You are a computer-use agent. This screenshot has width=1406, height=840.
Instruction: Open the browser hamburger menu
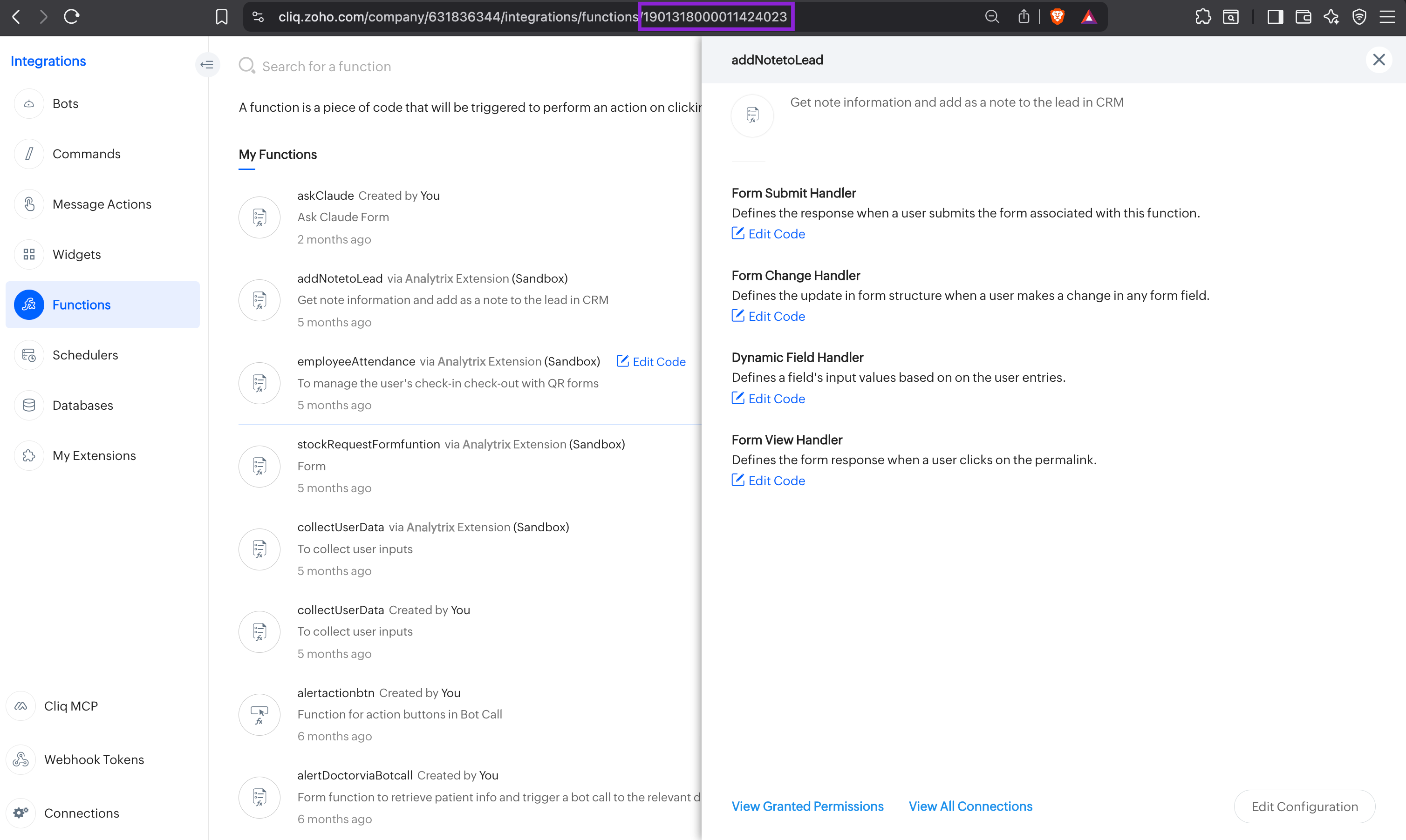coord(1387,17)
